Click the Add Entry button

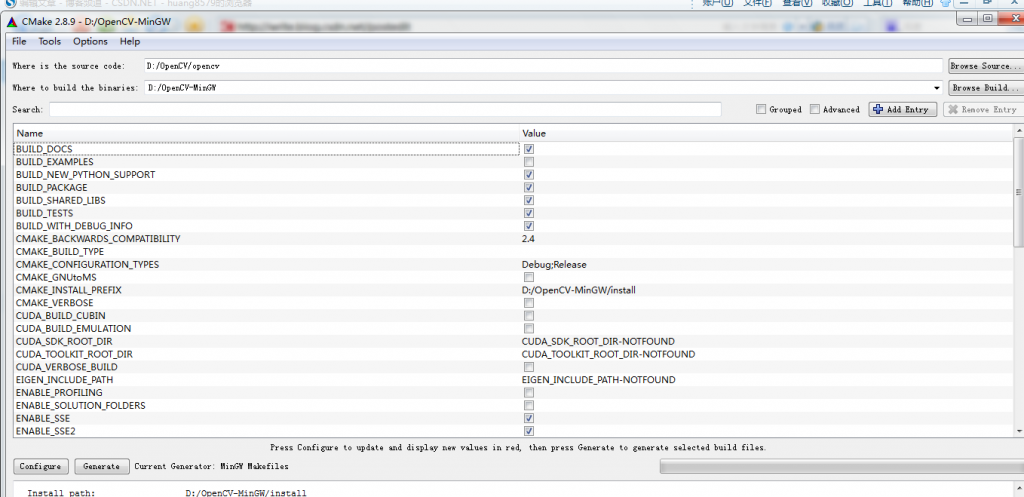click(903, 110)
